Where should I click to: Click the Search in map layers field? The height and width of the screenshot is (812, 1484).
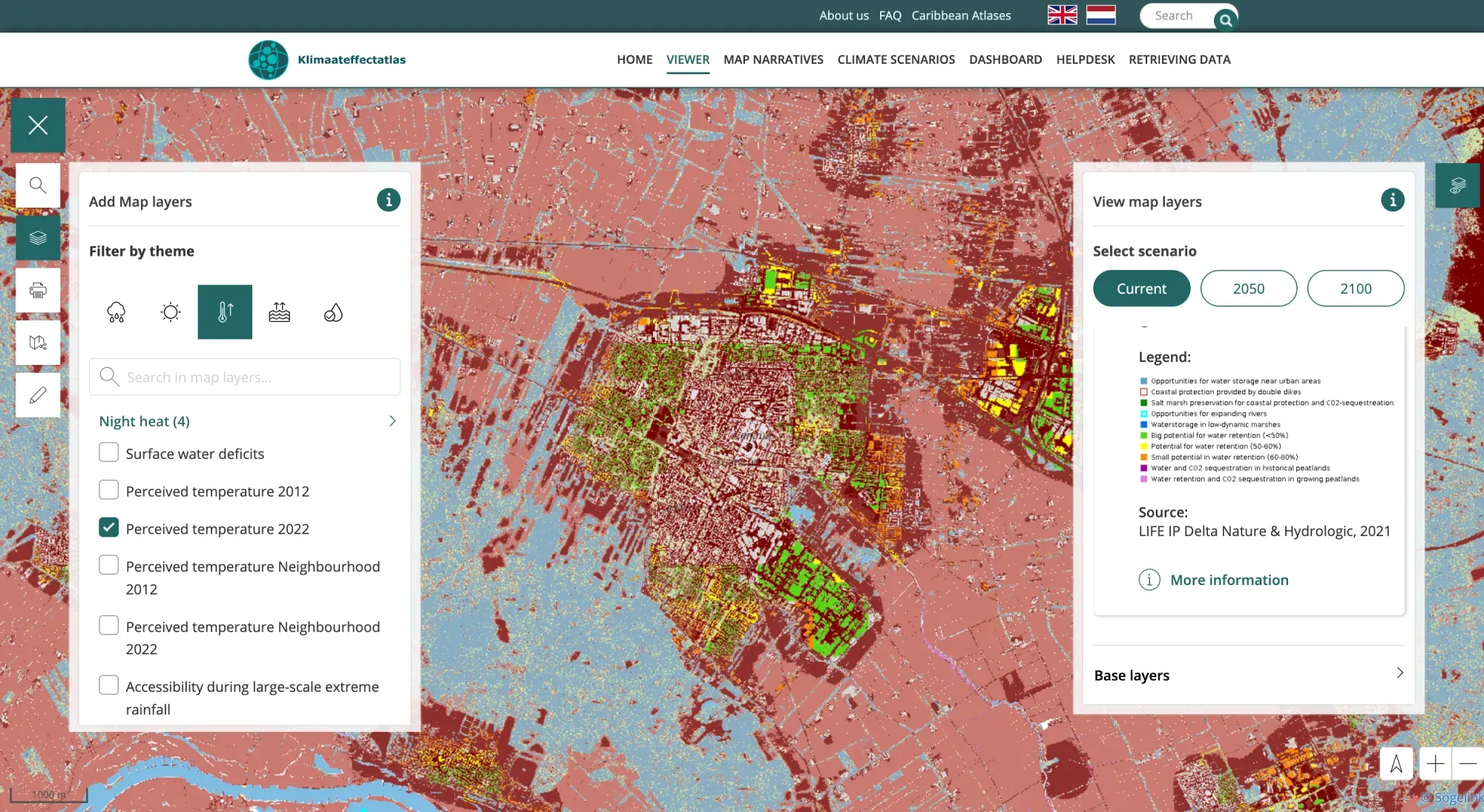tap(245, 377)
